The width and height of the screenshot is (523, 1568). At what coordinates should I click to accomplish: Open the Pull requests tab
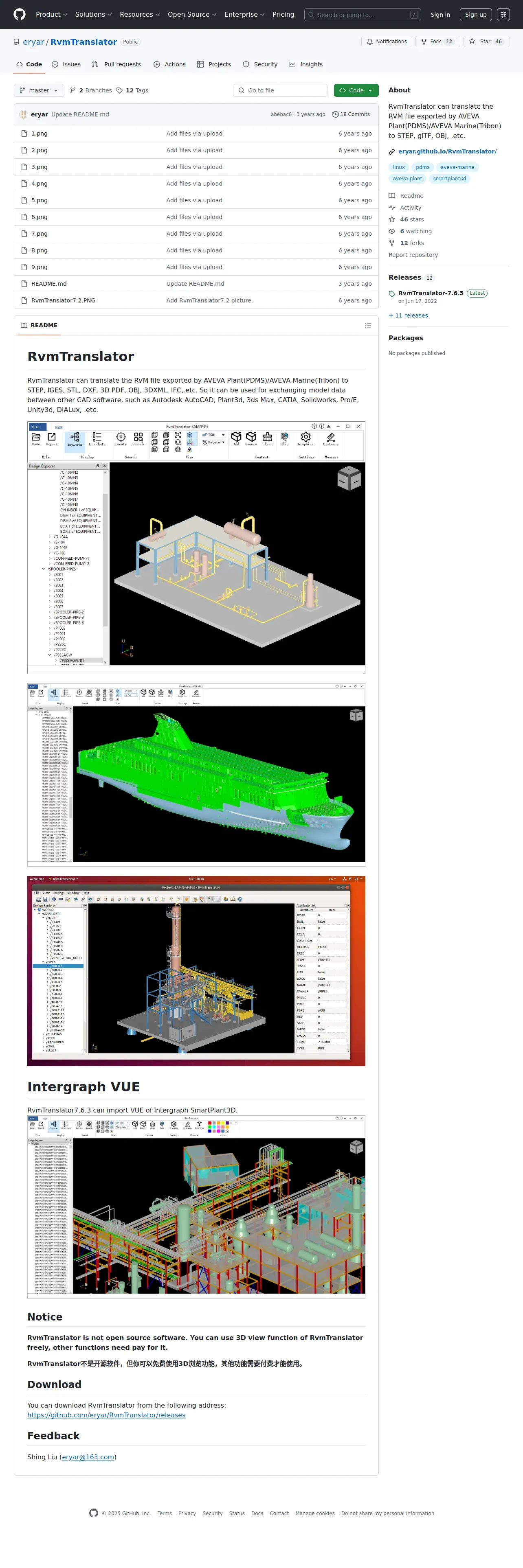point(116,65)
